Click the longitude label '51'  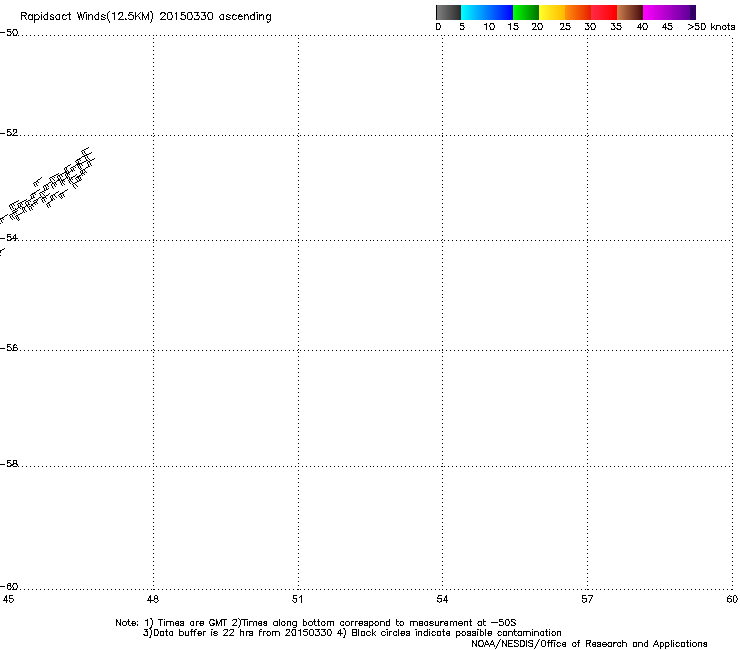click(297, 599)
